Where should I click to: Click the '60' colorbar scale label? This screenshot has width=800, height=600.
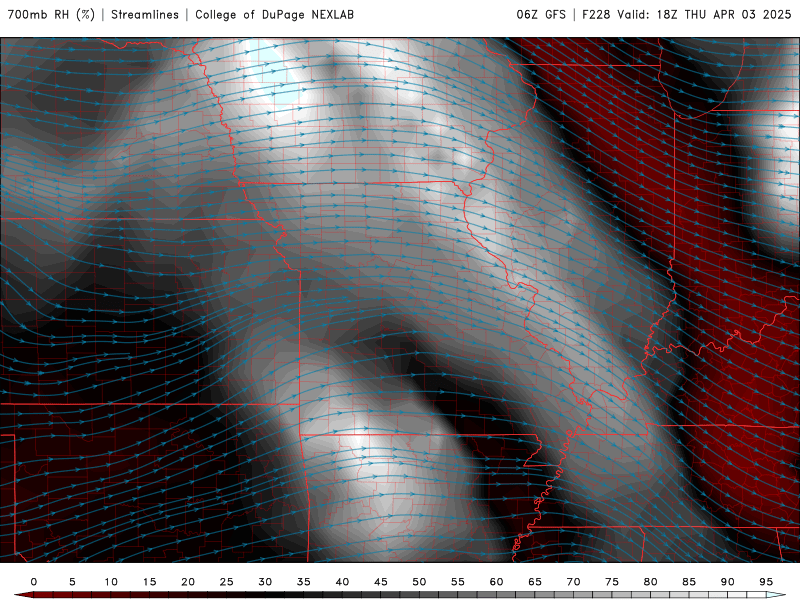(x=496, y=582)
